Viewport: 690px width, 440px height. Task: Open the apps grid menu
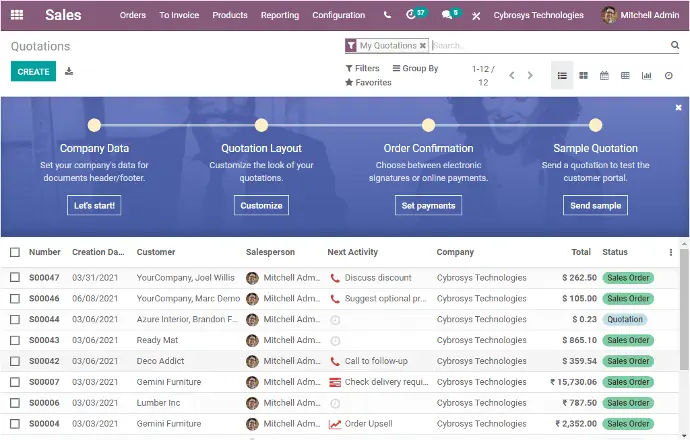click(17, 15)
